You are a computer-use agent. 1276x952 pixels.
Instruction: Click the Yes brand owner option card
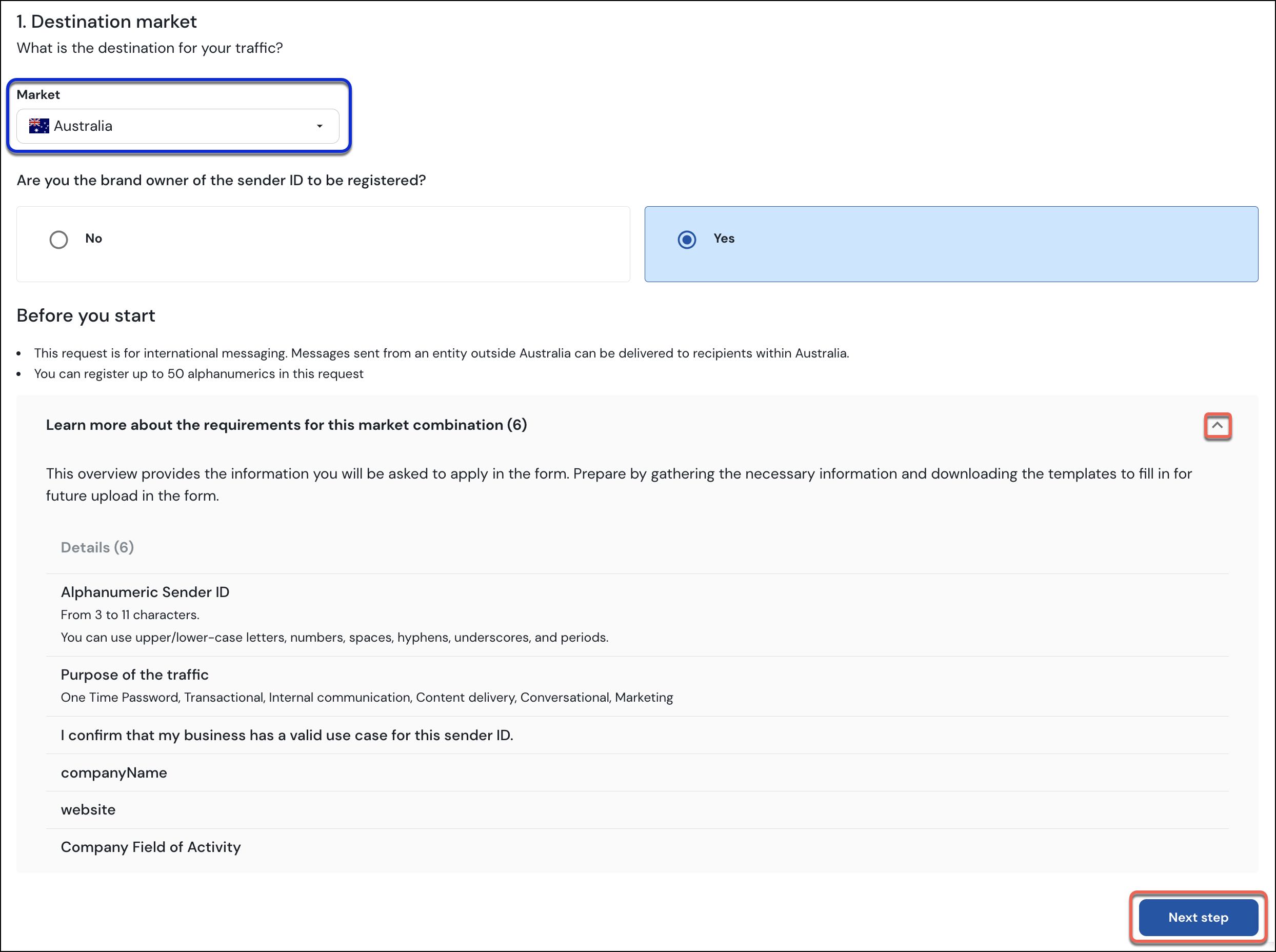pyautogui.click(x=950, y=244)
